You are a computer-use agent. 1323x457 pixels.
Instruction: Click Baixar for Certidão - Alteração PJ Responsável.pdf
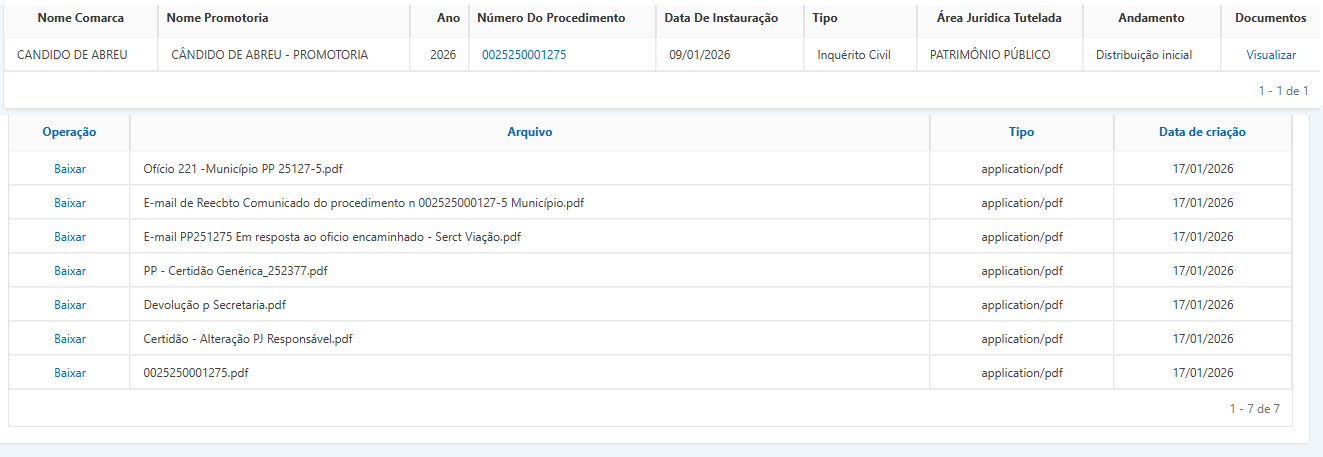70,339
